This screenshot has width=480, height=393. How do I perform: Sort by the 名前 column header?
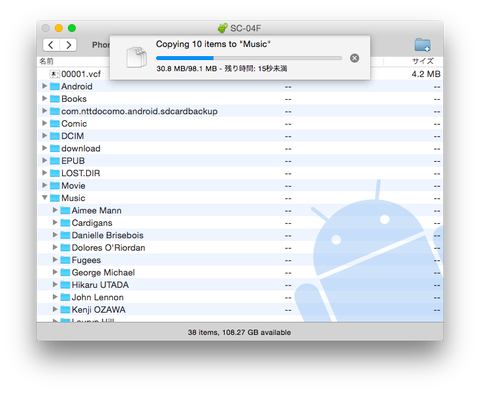point(46,61)
